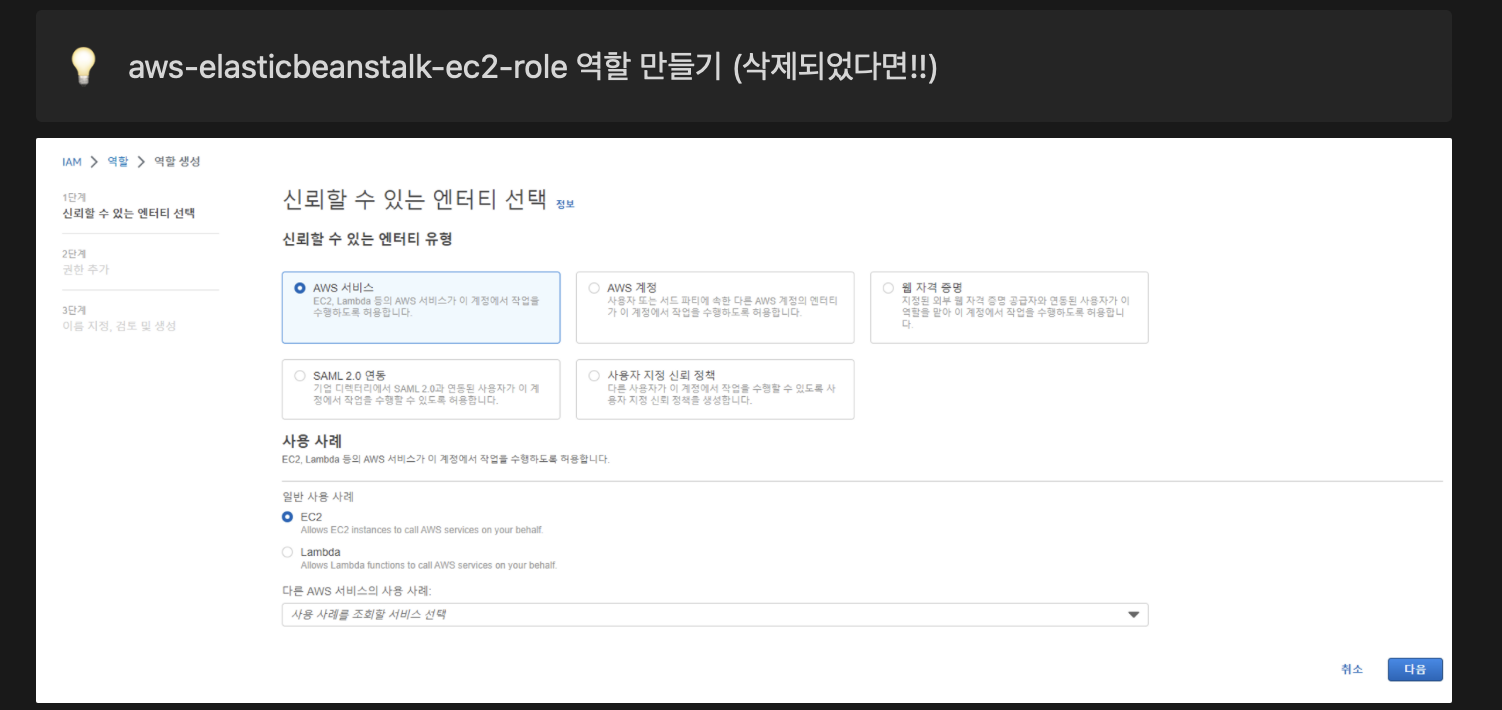Choose the SAML 2.0 연동 radio option
This screenshot has height=710, width=1502.
point(299,376)
